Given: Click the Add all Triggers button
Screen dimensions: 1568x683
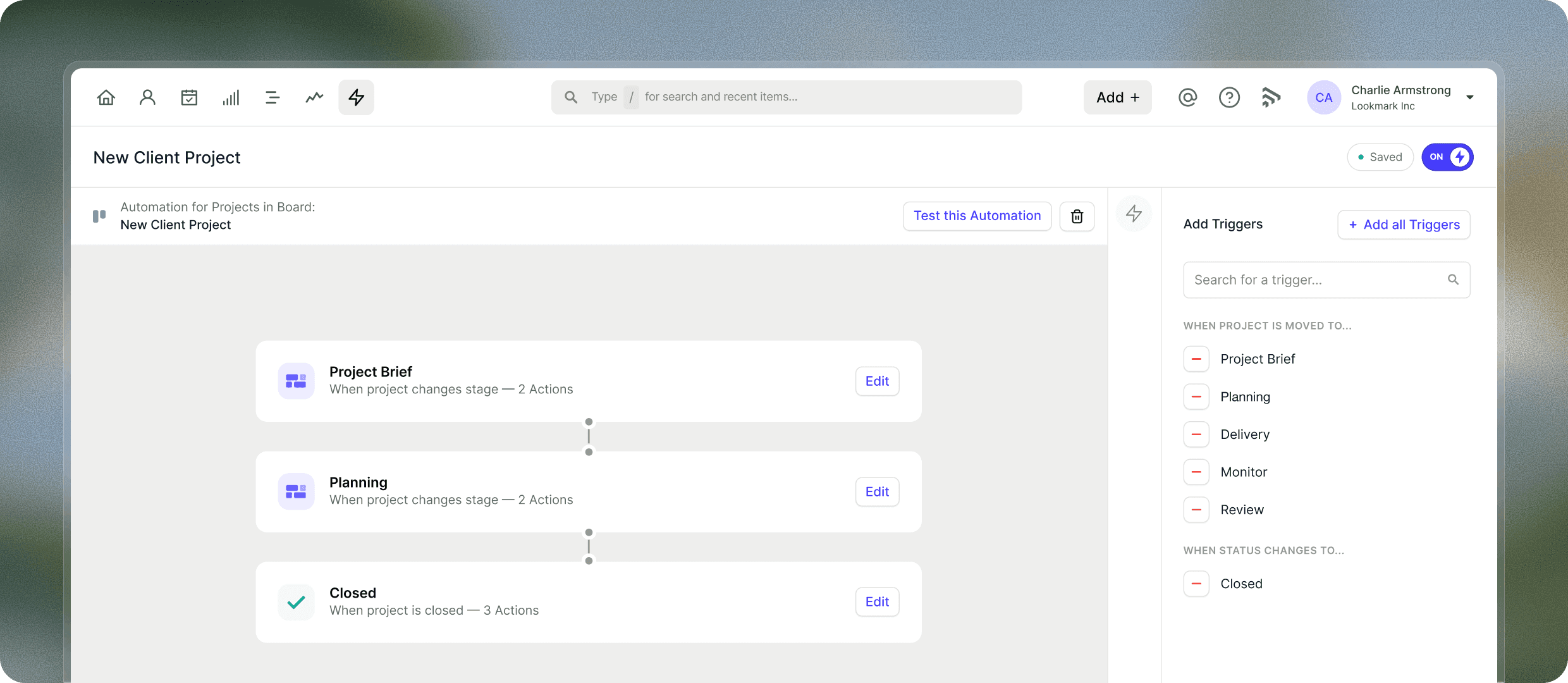Looking at the screenshot, I should [1404, 225].
